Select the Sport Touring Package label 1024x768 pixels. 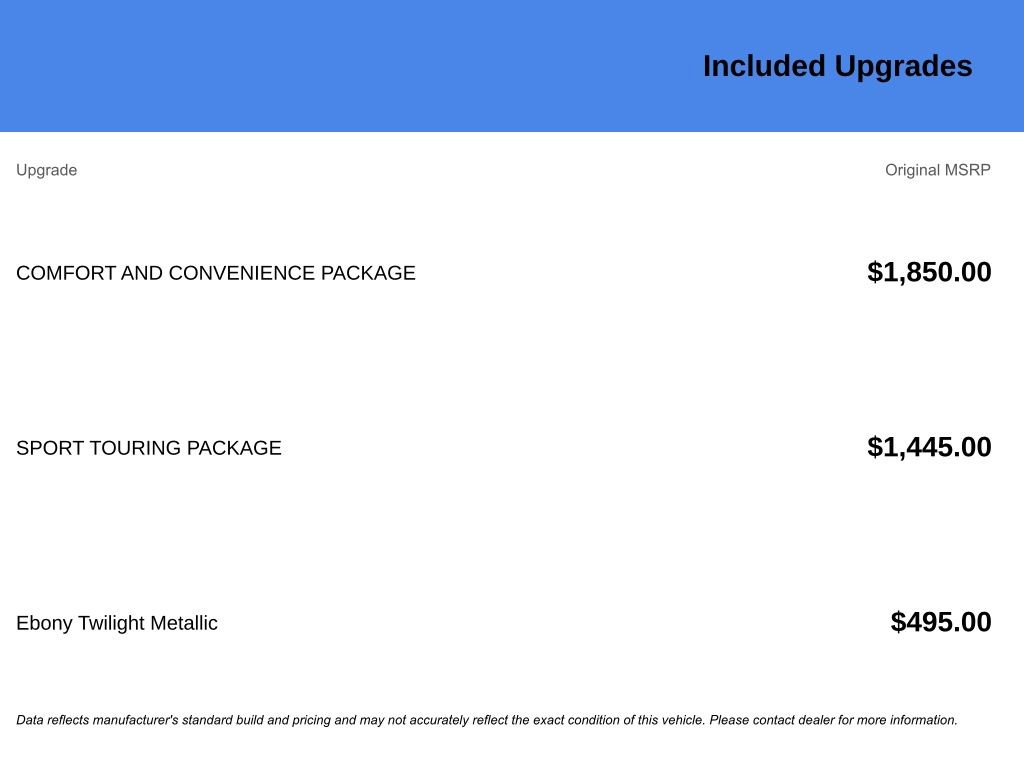(148, 448)
